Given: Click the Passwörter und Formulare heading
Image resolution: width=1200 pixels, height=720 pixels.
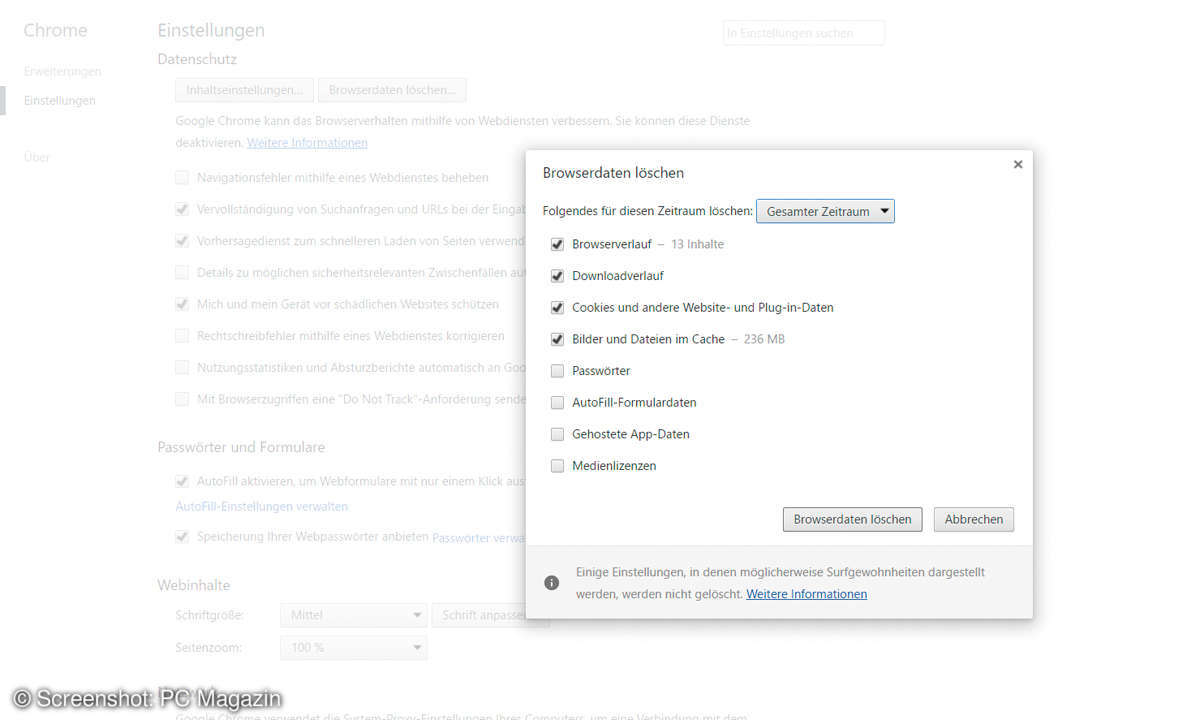Looking at the screenshot, I should pos(241,447).
